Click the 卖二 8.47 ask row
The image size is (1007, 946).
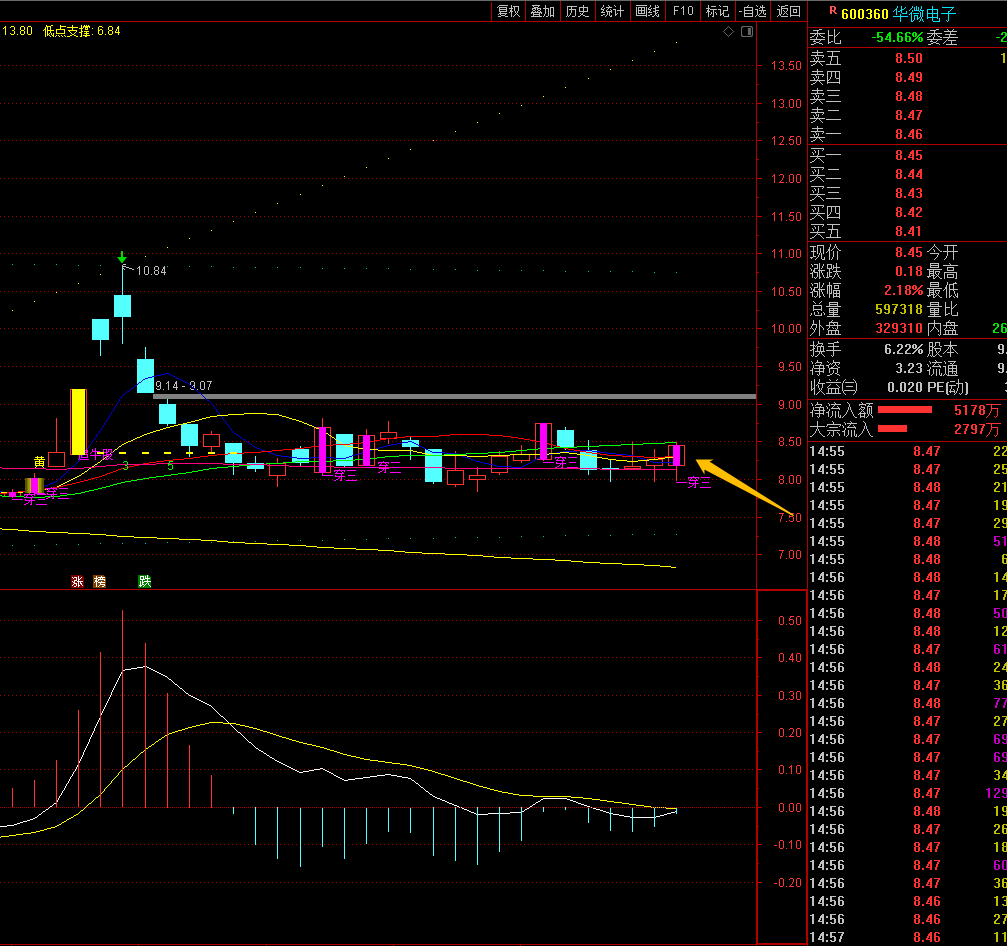pyautogui.click(x=907, y=116)
